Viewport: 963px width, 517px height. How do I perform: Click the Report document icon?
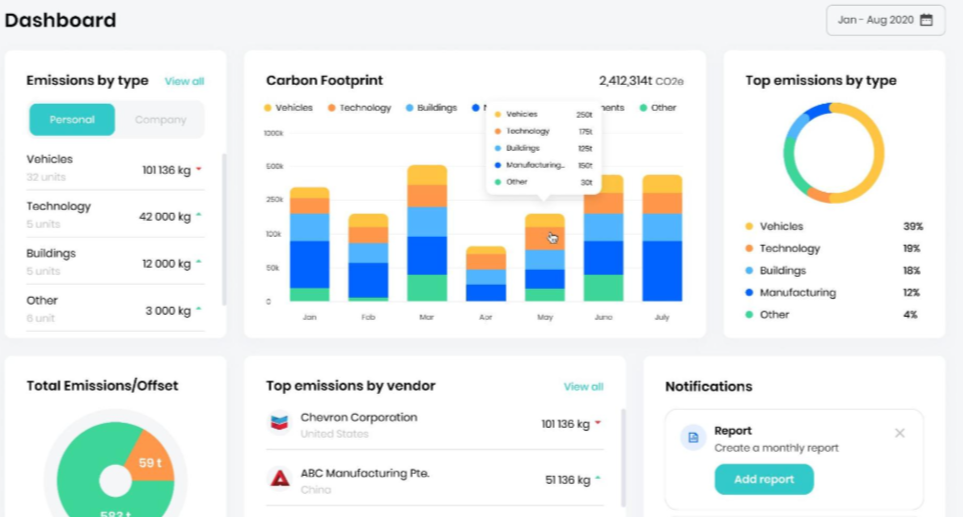pos(693,437)
